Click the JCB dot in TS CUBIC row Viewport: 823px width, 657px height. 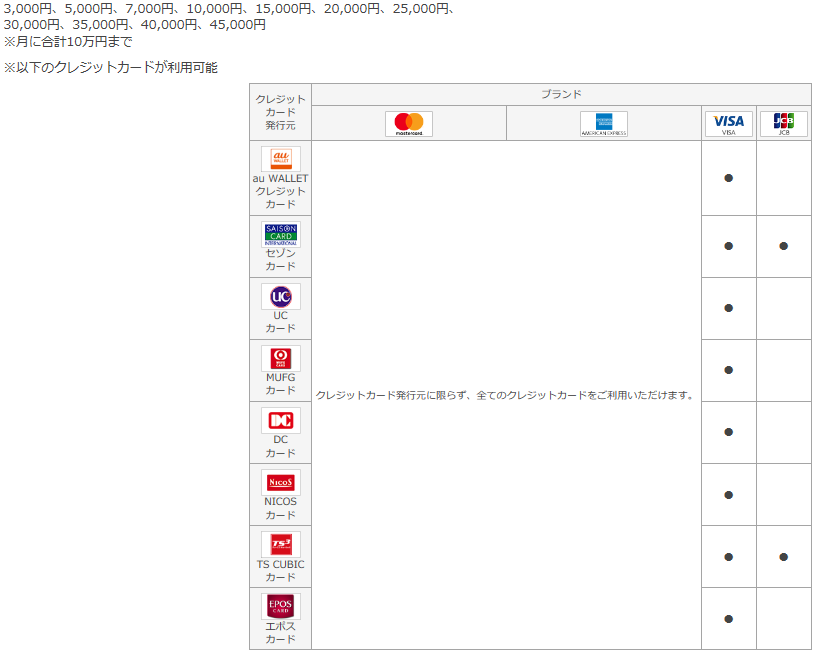(x=784, y=557)
